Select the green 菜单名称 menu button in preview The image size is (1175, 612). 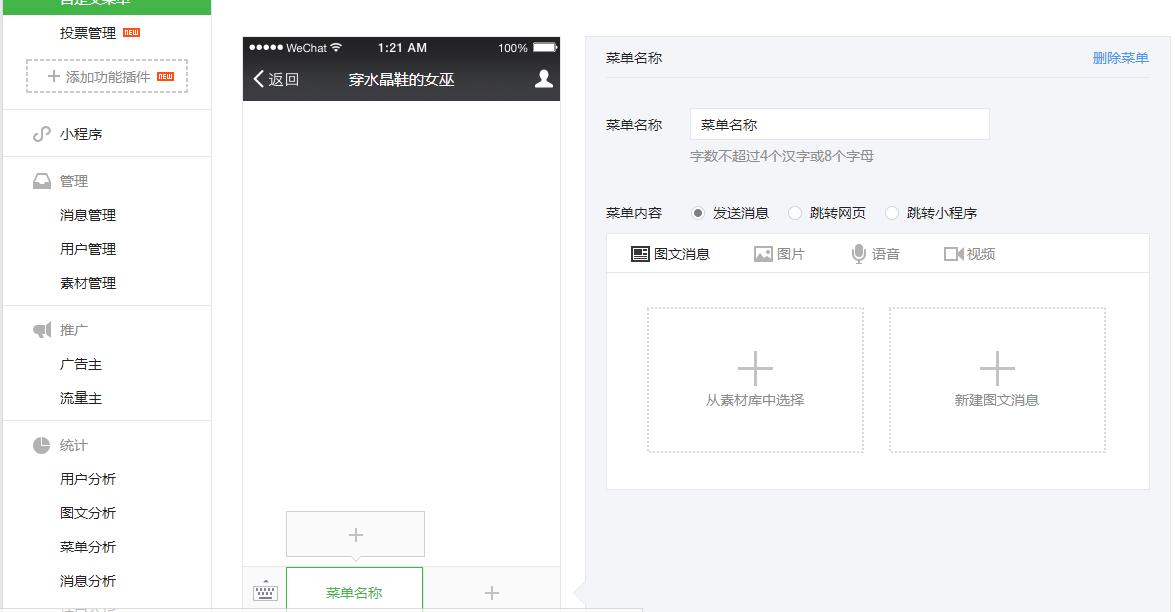354,590
